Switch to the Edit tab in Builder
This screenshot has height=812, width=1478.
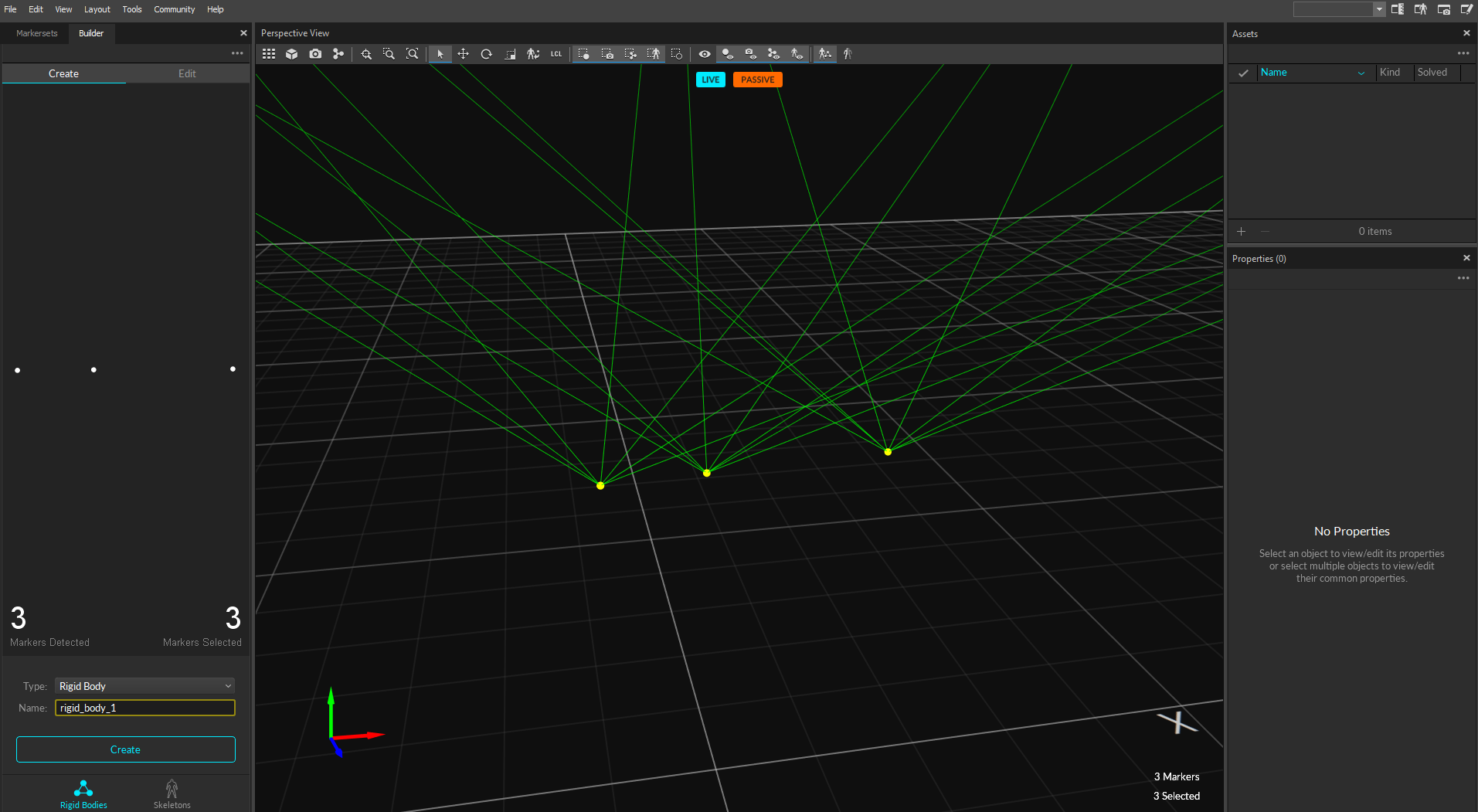(187, 73)
